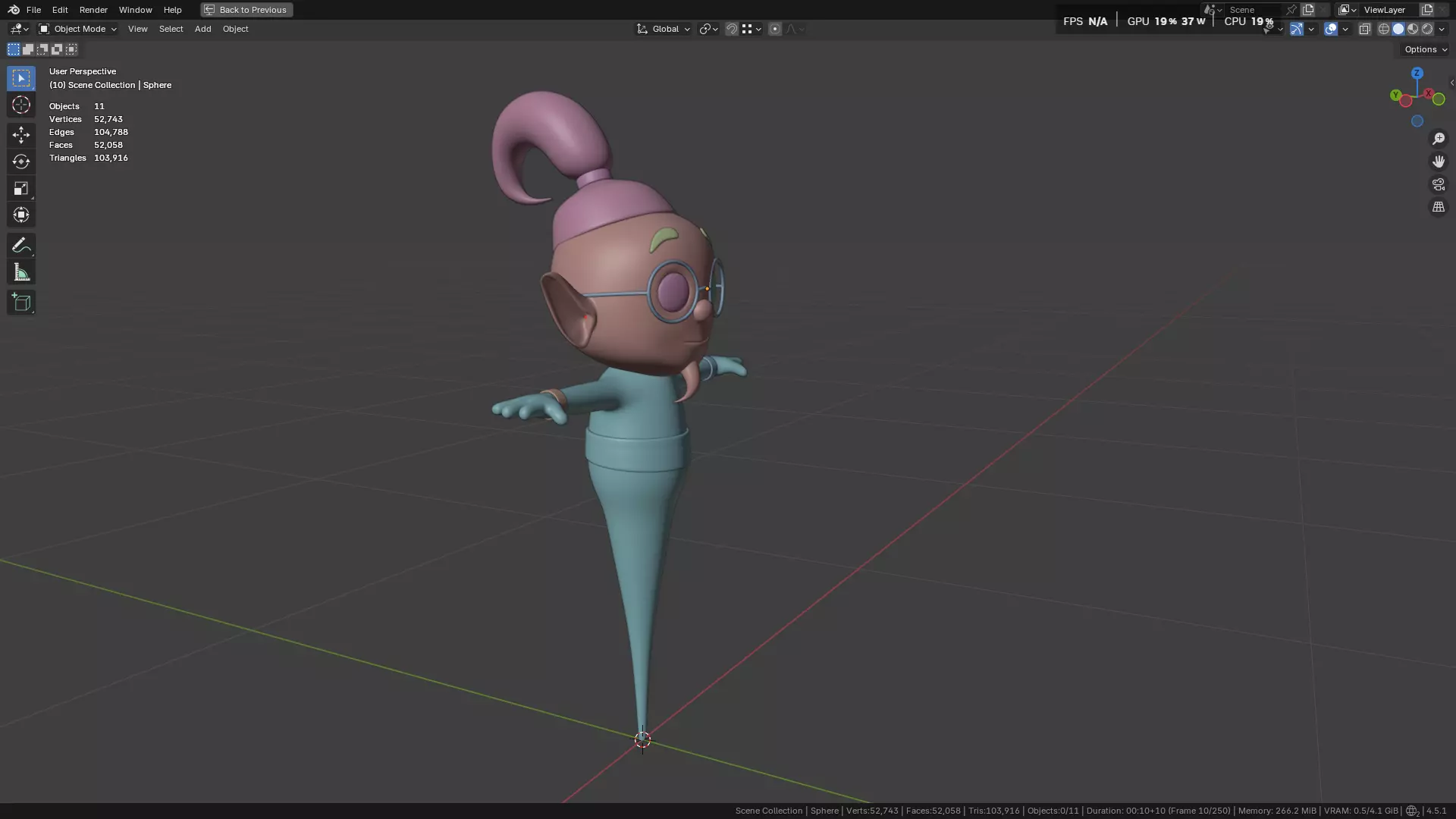
Task: Click the pan view hand icon
Action: (1439, 162)
